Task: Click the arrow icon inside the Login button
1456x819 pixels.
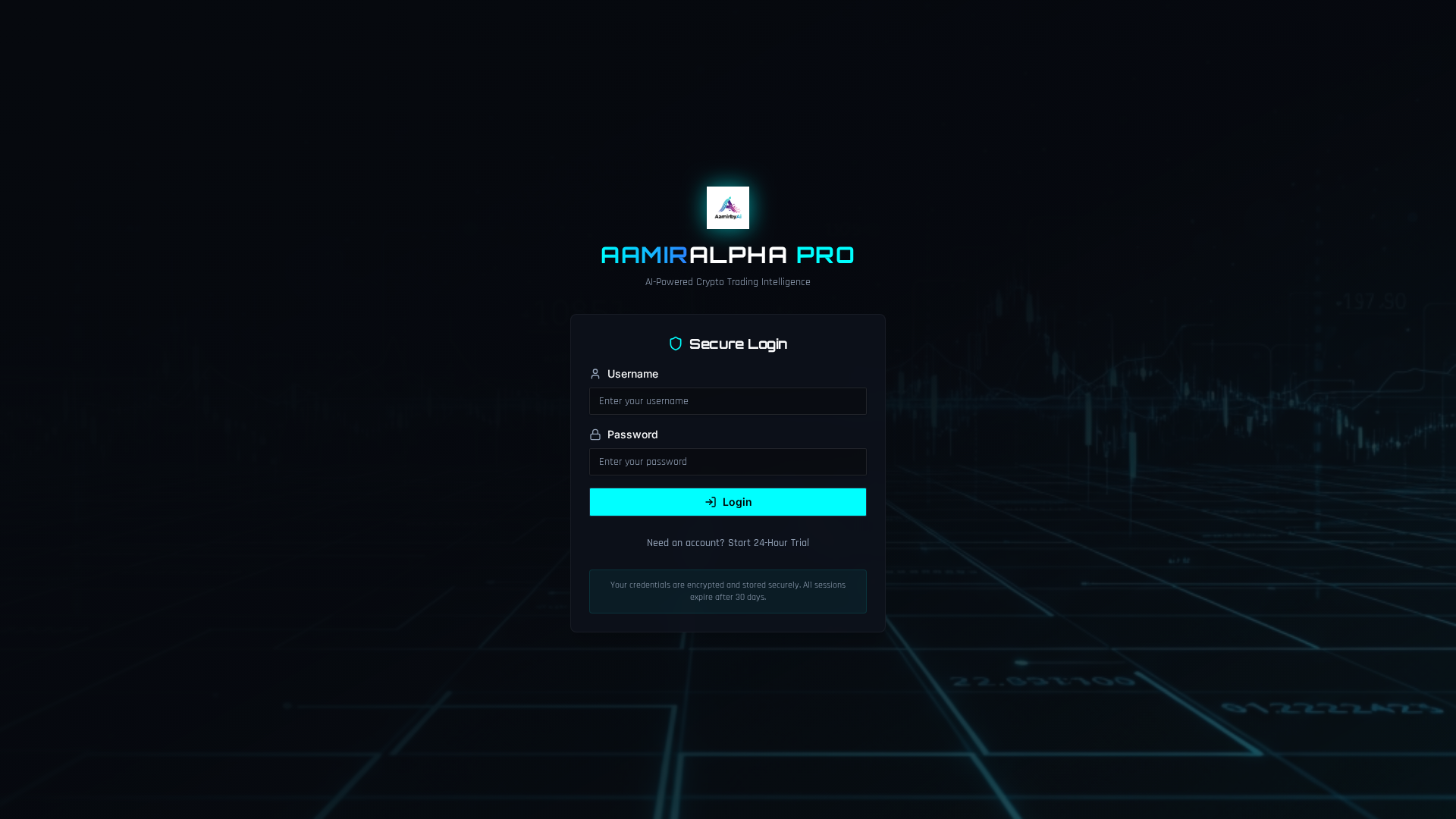Action: [x=710, y=501]
